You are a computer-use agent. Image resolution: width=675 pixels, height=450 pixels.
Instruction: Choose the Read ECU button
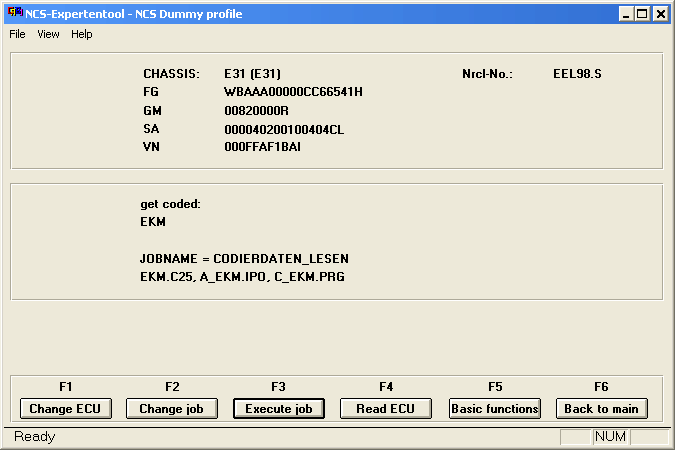(386, 408)
